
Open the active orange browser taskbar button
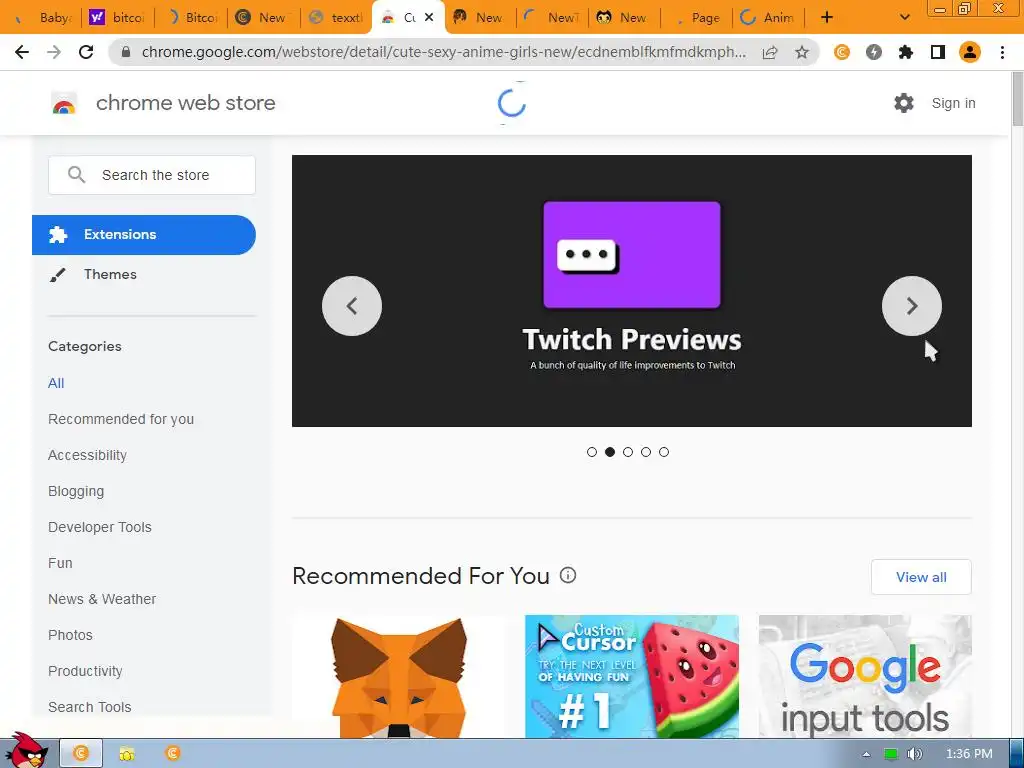(81, 754)
